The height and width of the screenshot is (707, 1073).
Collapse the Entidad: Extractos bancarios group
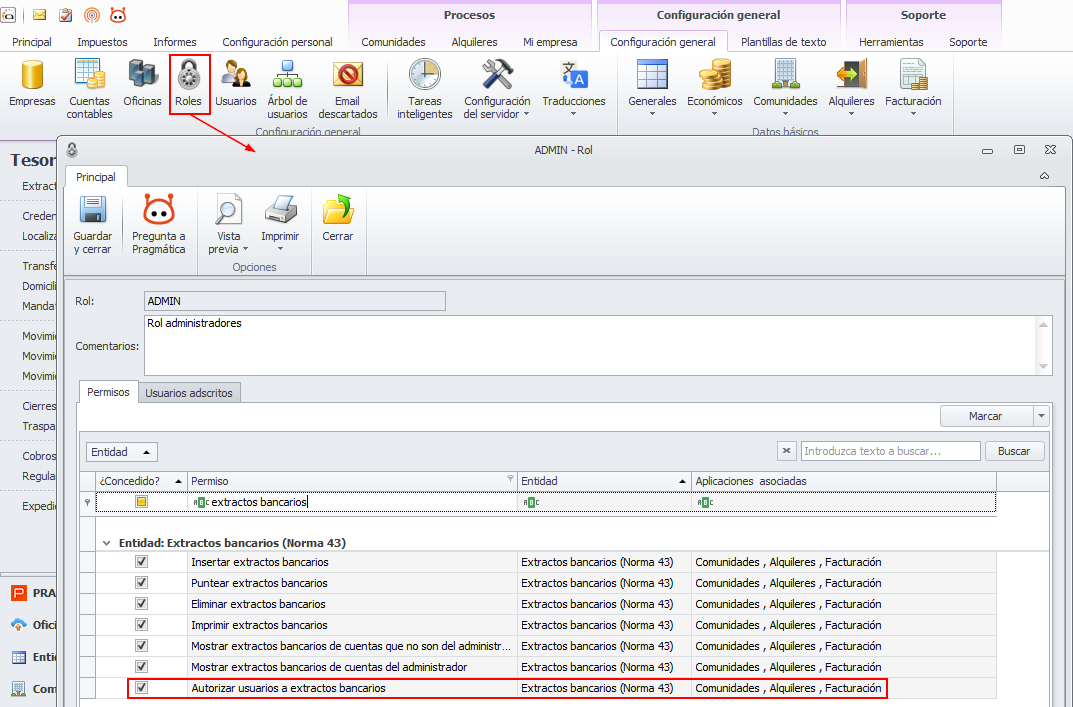pyautogui.click(x=106, y=543)
